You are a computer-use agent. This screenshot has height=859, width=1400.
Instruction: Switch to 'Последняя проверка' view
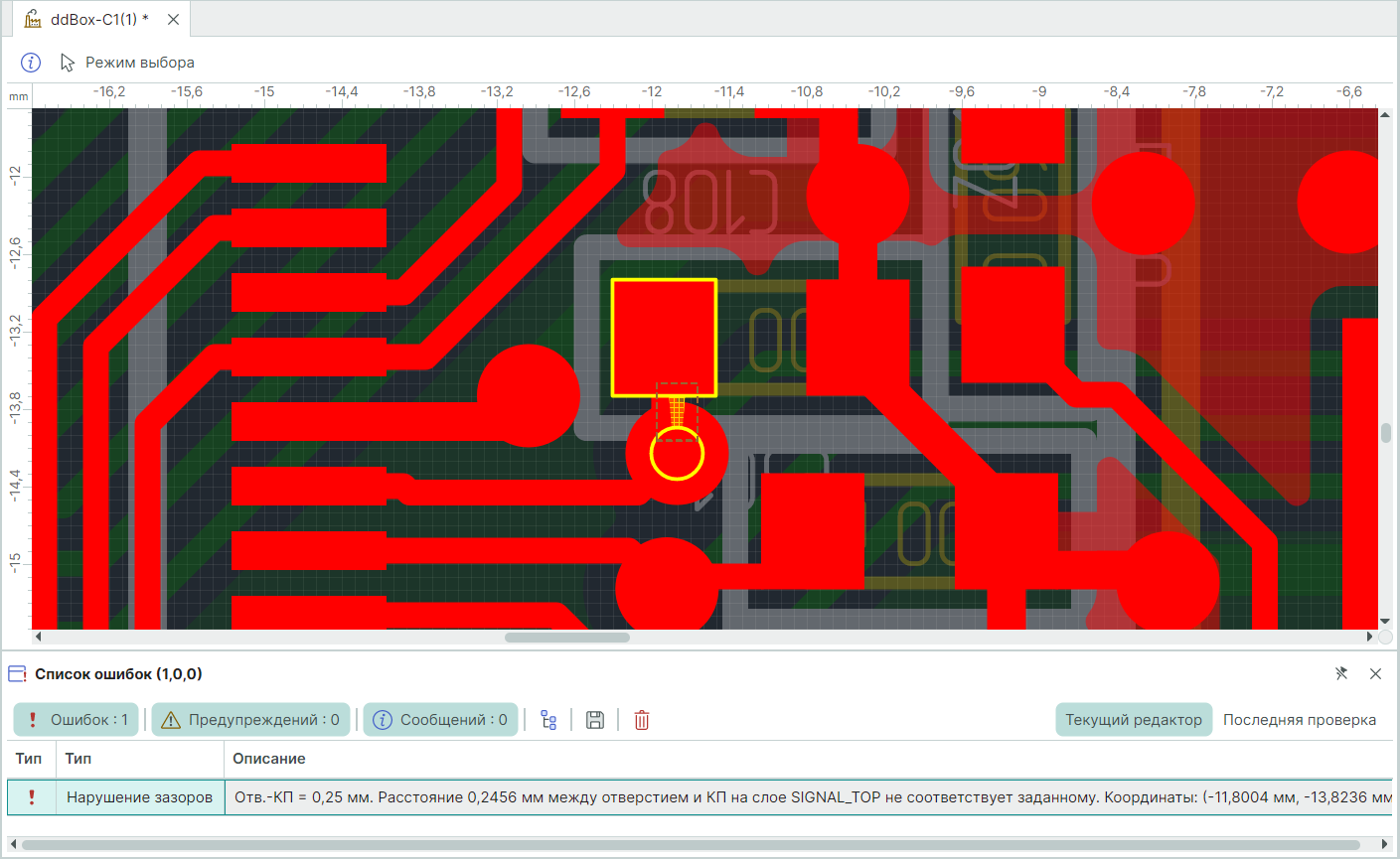[1299, 720]
